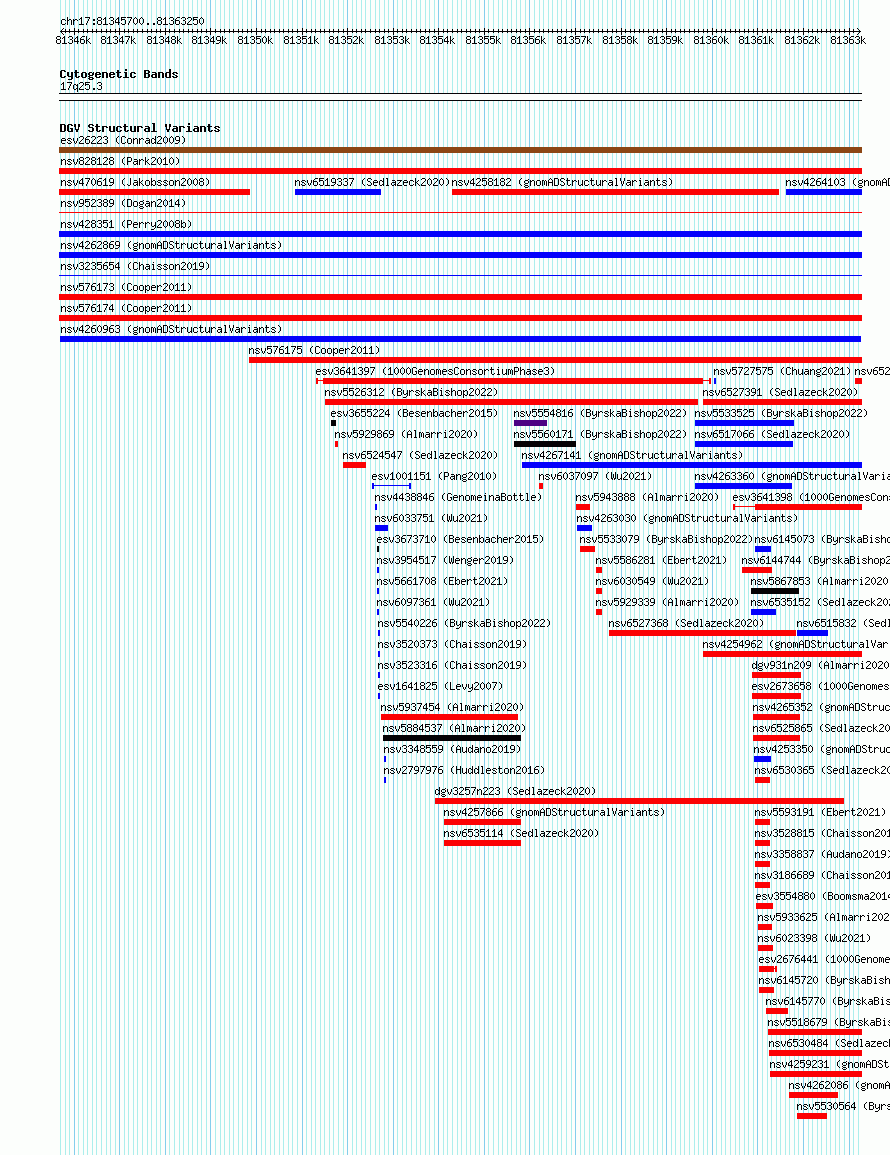
Task: Open the nsv4258182 (gnomADStructuralVariants) label
Action: (562, 182)
